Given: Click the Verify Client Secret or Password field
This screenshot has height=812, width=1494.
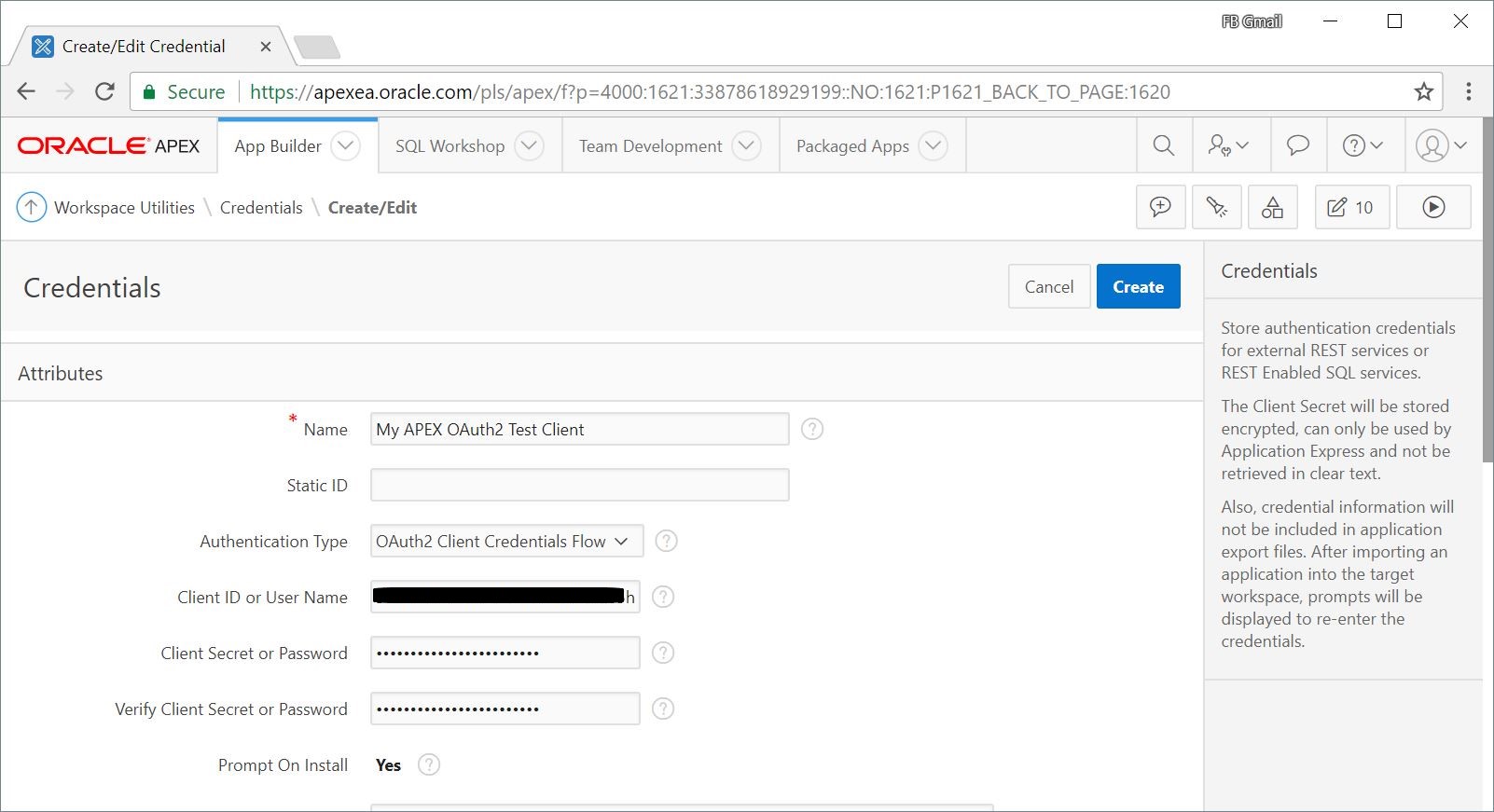Looking at the screenshot, I should (x=505, y=709).
